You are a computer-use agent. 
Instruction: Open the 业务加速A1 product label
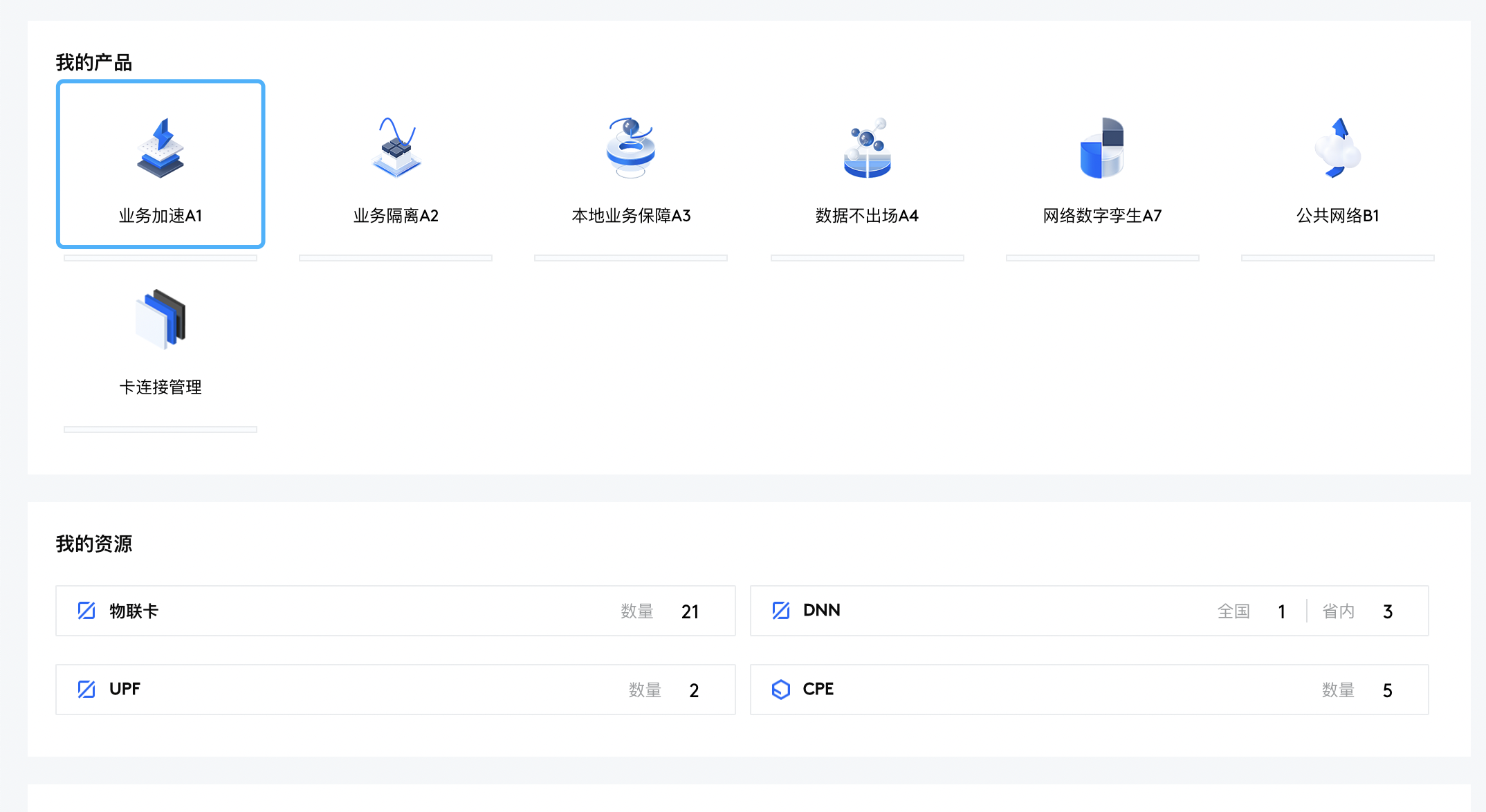[x=160, y=216]
